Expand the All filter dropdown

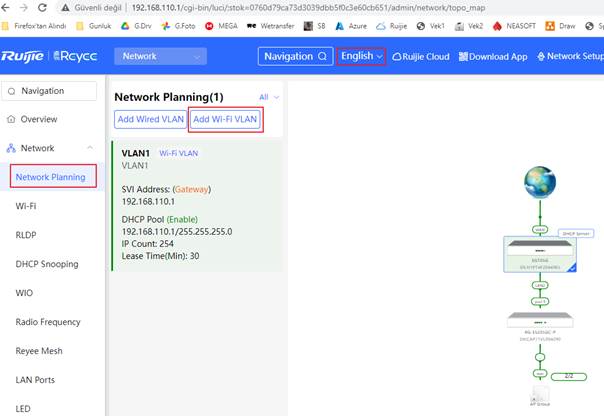[270, 98]
